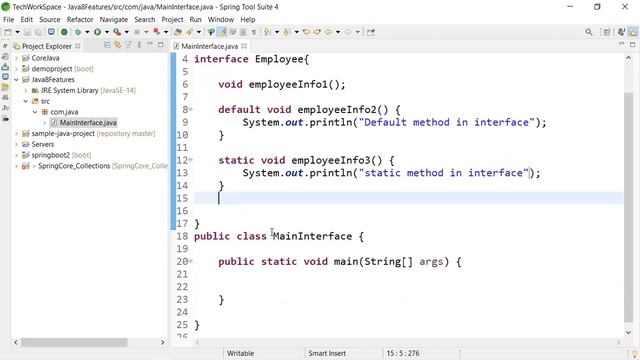Expand the CoreJava project node
The image size is (640, 360).
(x=16, y=58)
